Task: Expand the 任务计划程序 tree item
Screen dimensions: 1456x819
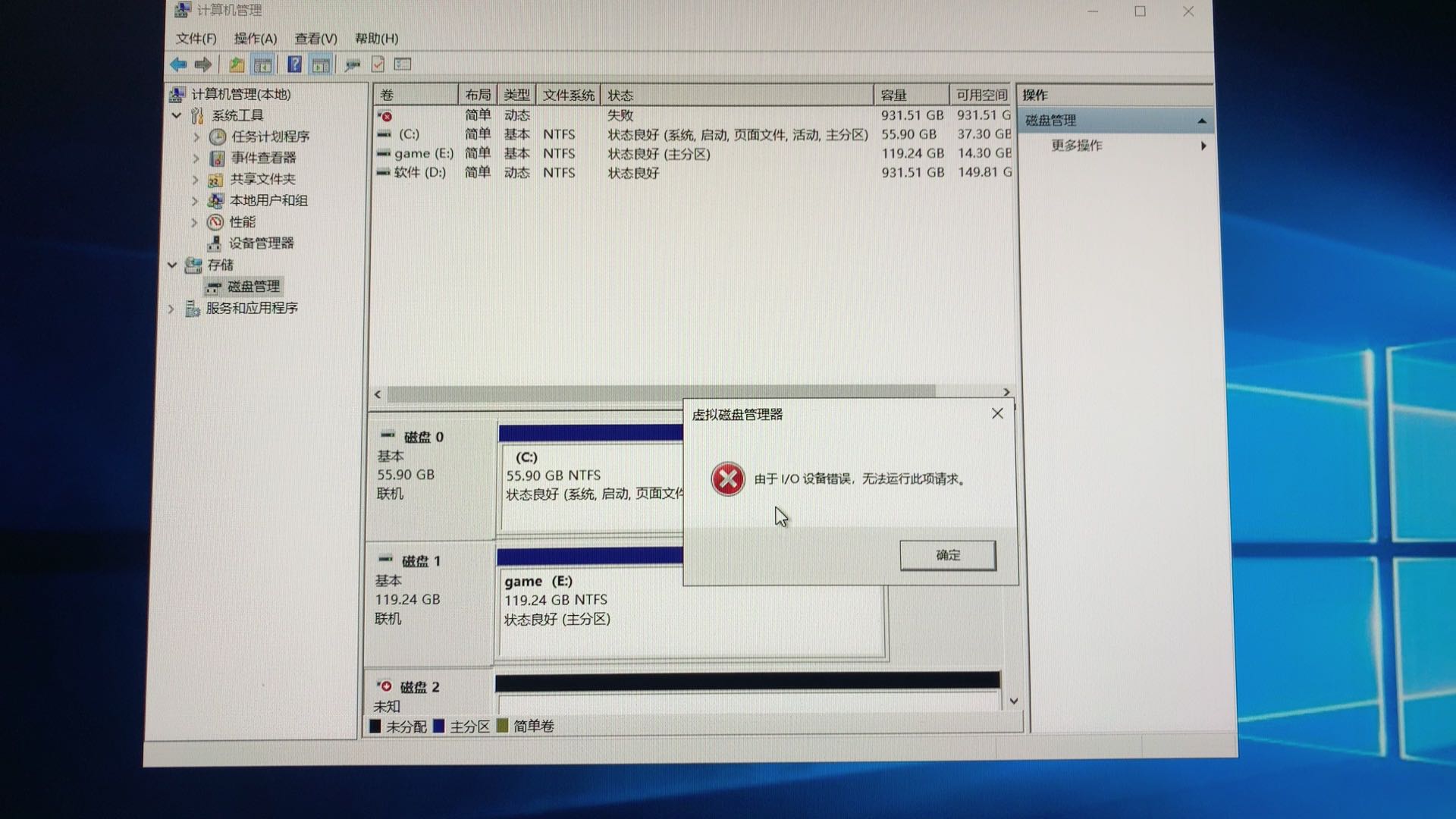Action: 196,136
